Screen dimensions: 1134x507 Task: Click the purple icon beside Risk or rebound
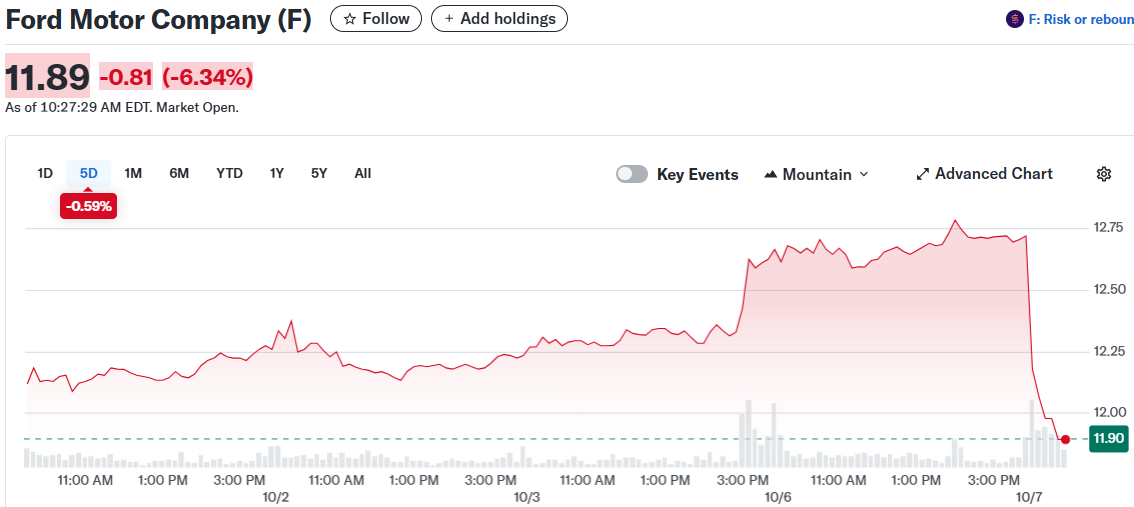[x=1015, y=19]
